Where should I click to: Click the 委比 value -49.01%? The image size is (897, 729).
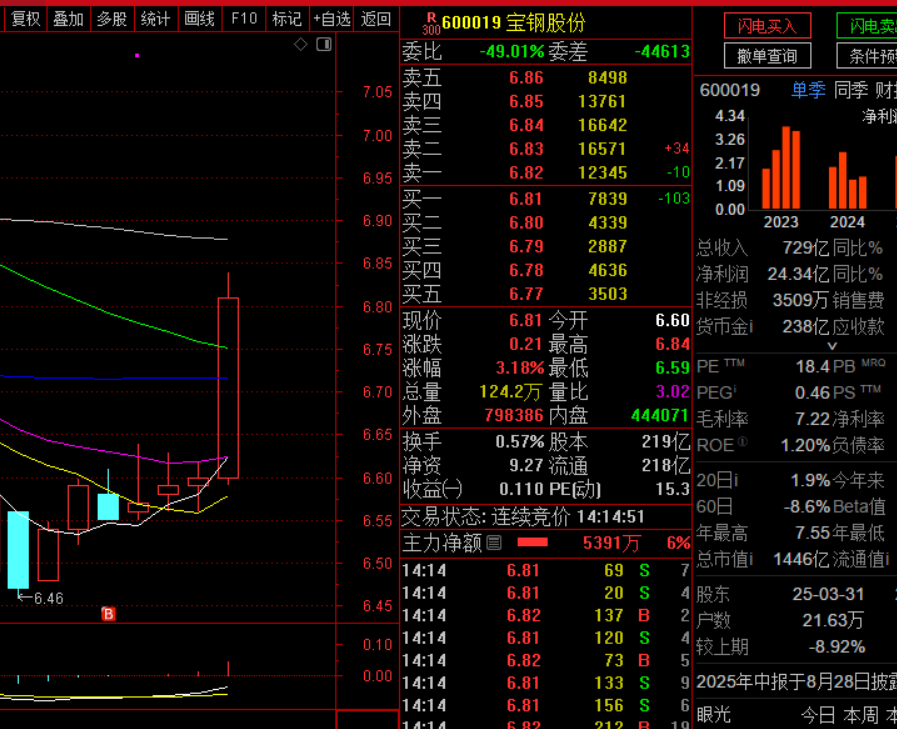tap(512, 52)
